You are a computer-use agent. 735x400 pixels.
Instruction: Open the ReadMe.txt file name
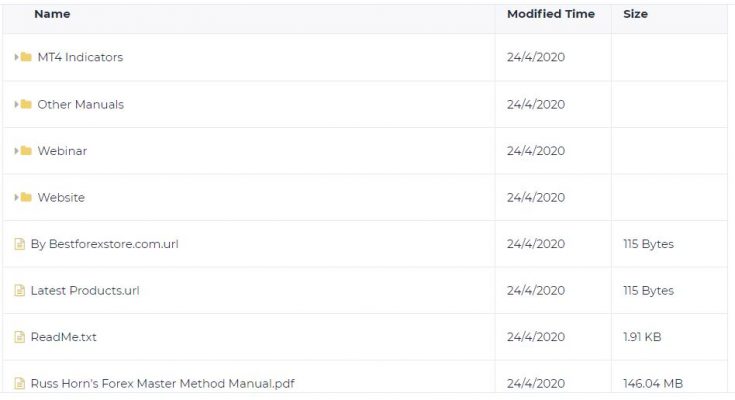[x=63, y=337]
